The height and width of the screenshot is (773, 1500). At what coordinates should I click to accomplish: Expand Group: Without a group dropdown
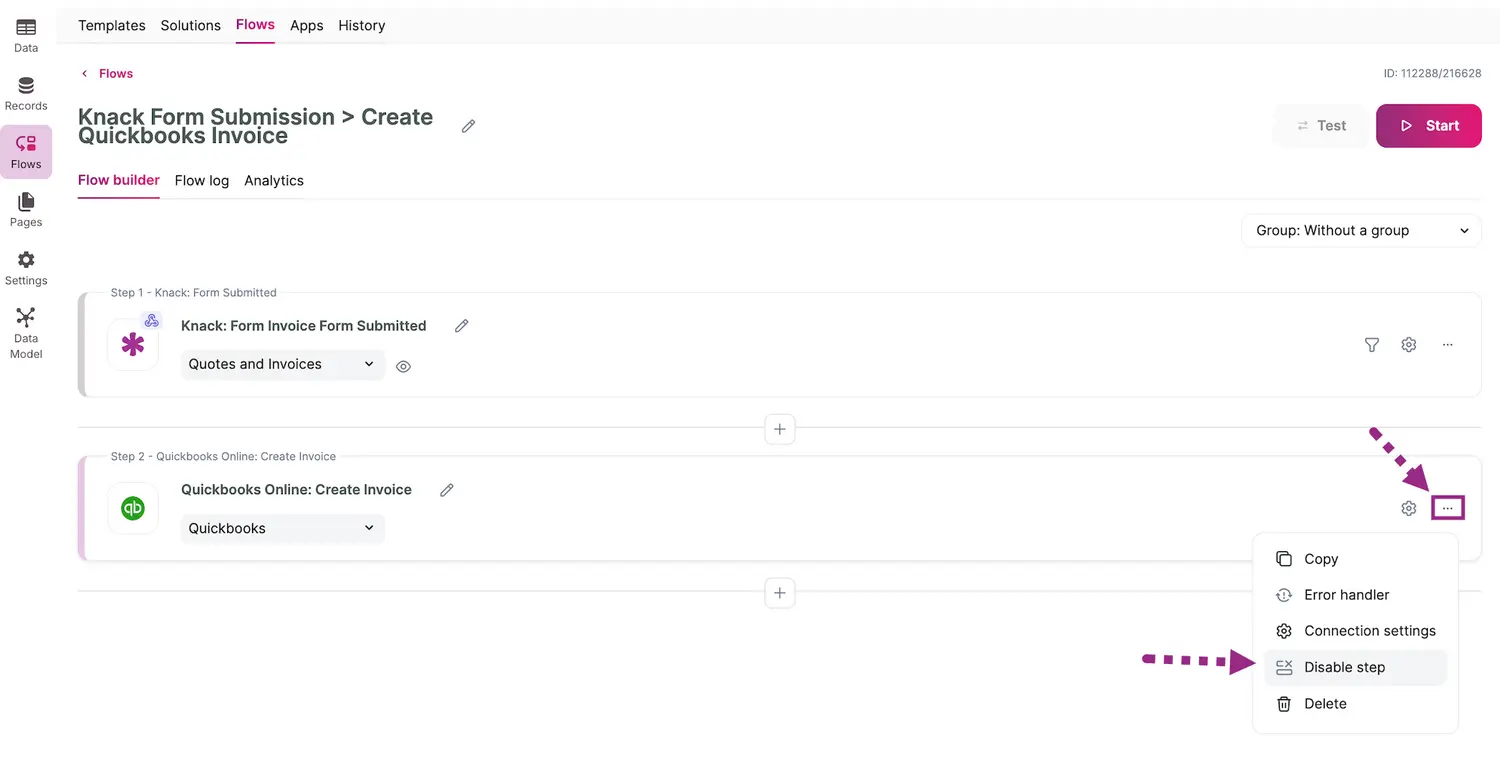(1361, 230)
